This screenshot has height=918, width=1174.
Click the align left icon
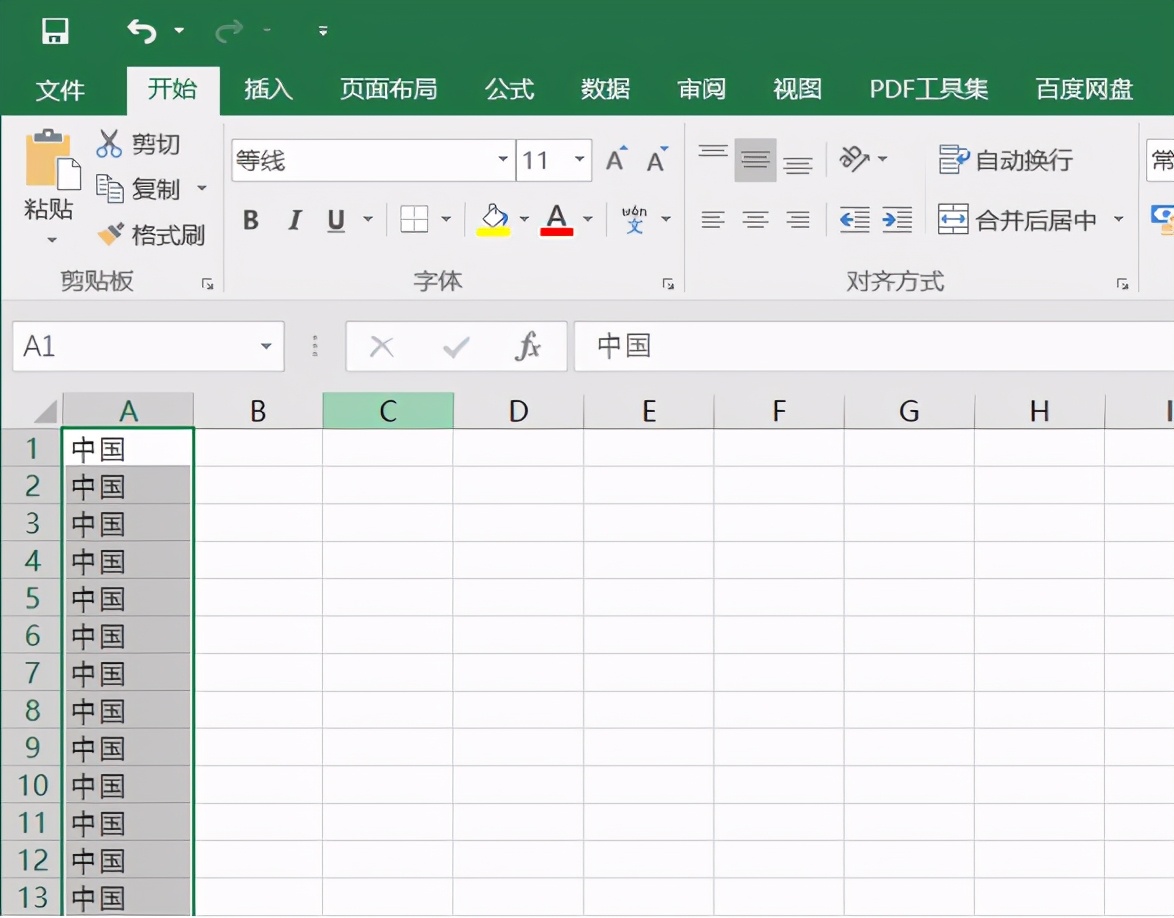713,219
